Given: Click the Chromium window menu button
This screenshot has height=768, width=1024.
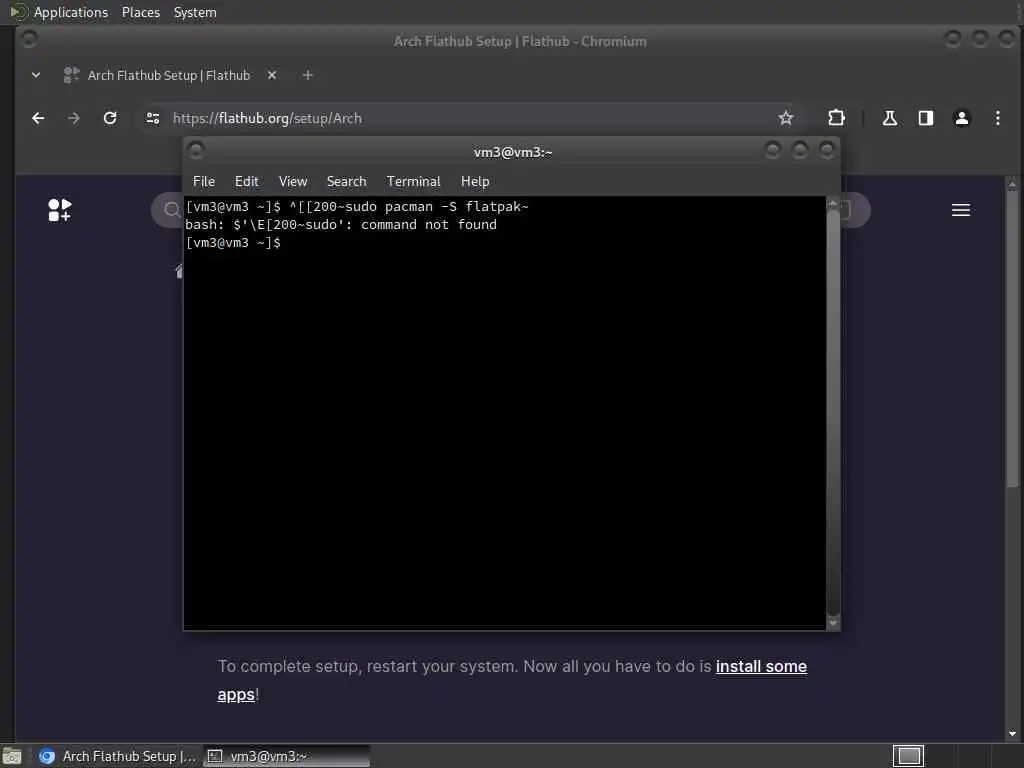Looking at the screenshot, I should [x=28, y=39].
